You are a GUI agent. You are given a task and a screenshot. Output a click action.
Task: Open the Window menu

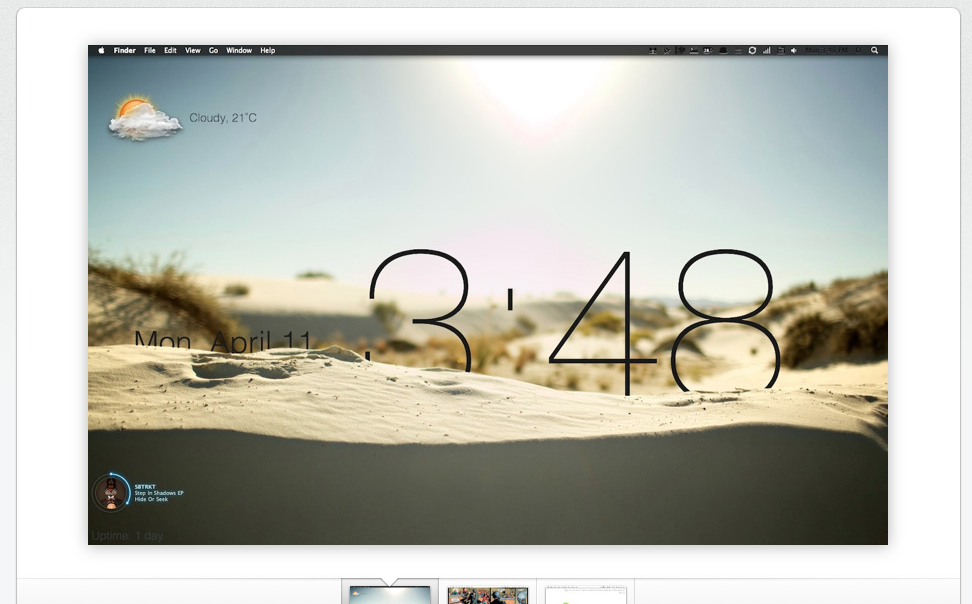click(x=239, y=51)
